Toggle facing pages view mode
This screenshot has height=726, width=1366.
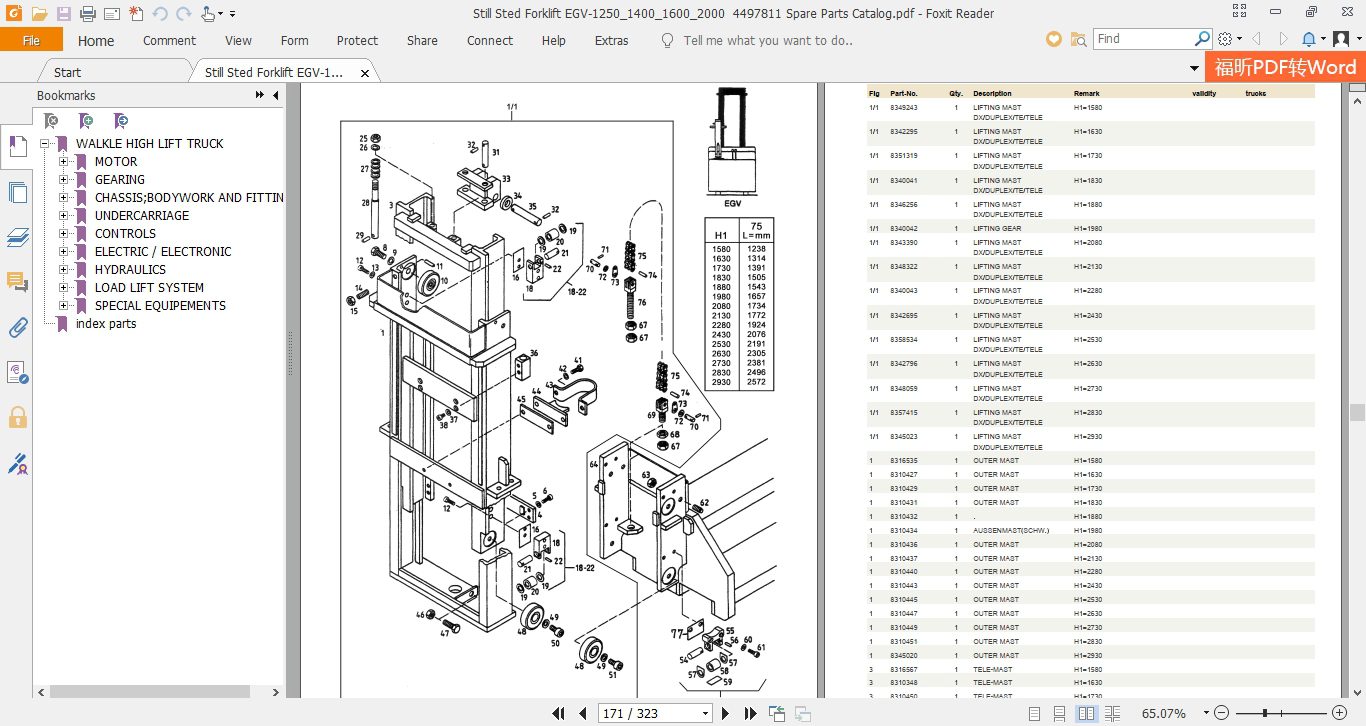tap(1086, 714)
